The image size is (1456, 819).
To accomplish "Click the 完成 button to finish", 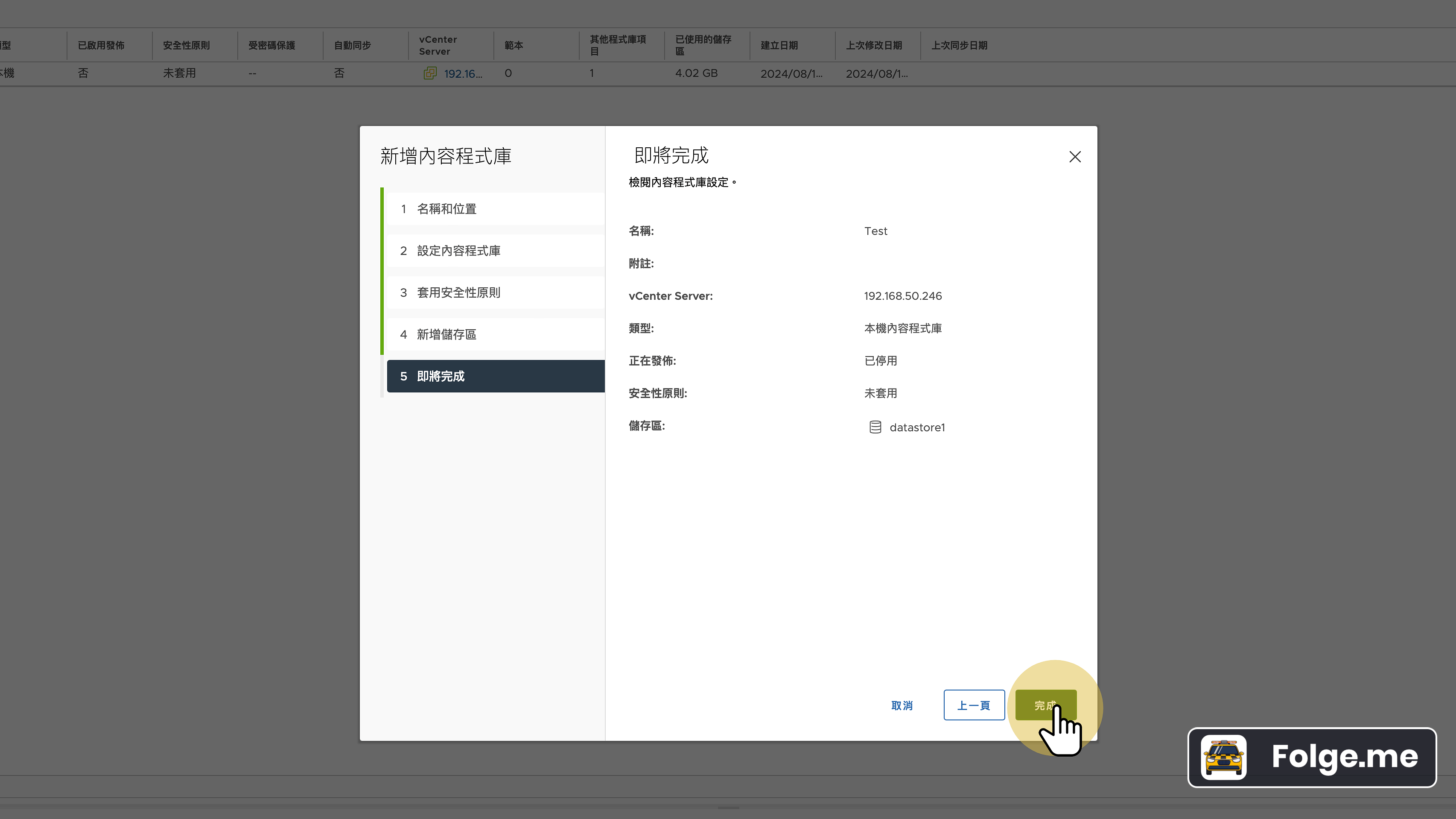I will pos(1046,705).
